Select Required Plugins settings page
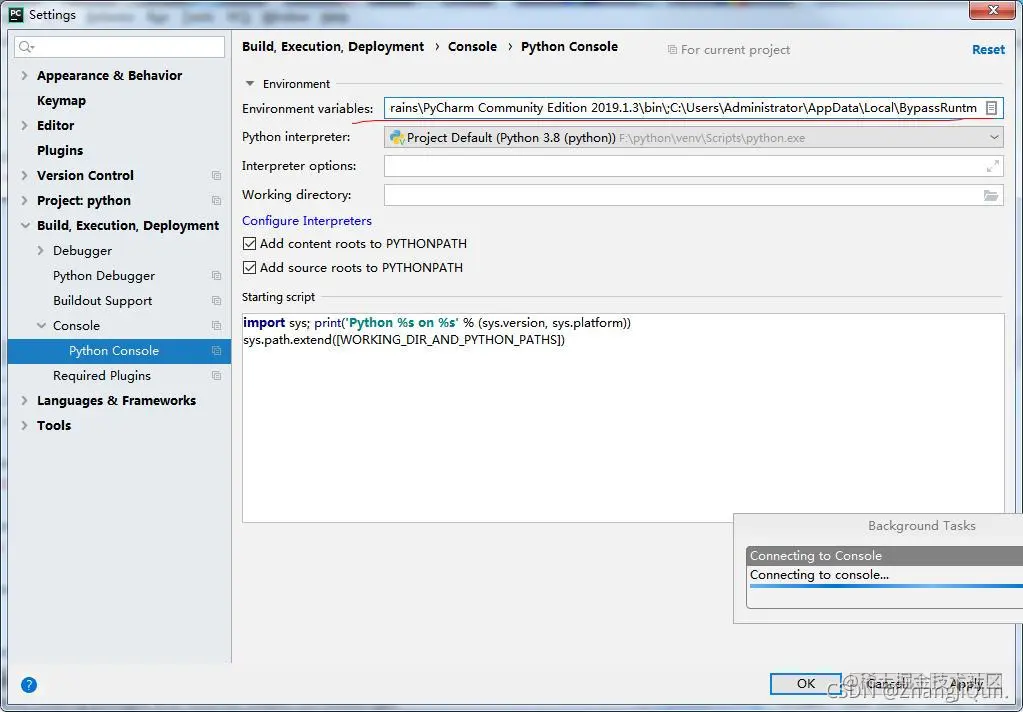The height and width of the screenshot is (712, 1023). 102,376
